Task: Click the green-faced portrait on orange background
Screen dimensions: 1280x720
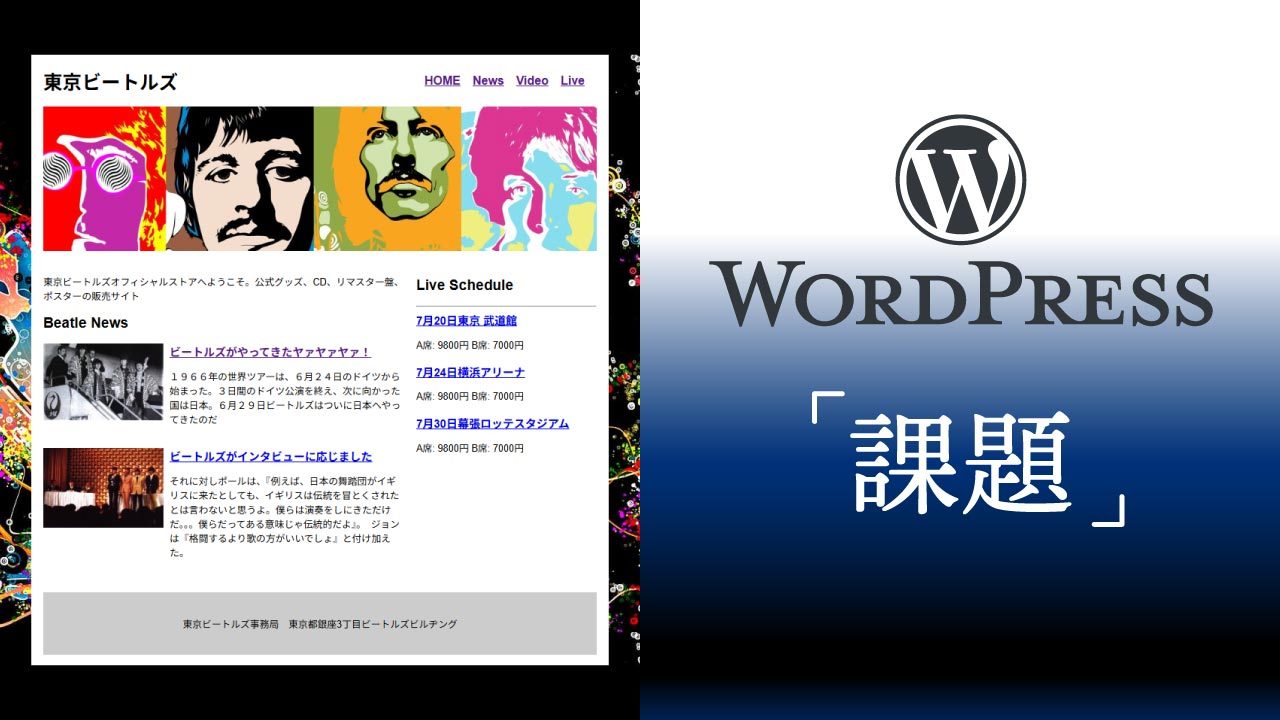Action: pyautogui.click(x=390, y=179)
